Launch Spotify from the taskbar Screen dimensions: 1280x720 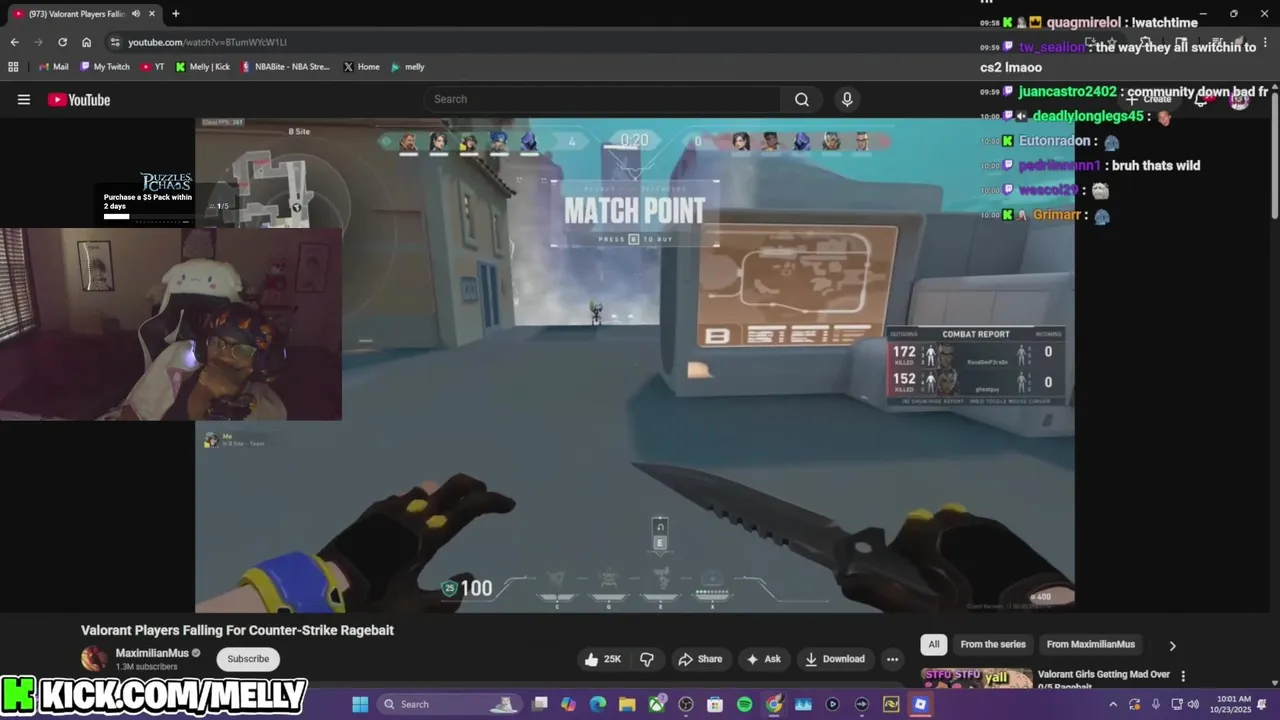click(x=744, y=704)
